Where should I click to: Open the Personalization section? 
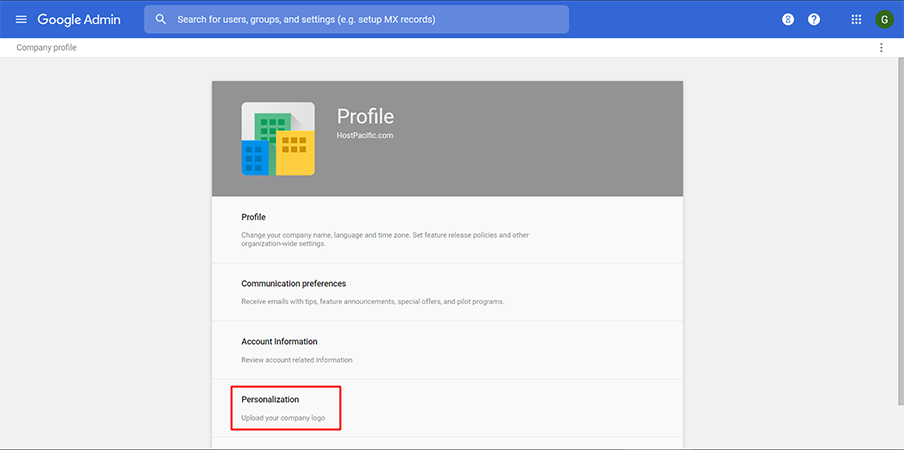(447, 408)
